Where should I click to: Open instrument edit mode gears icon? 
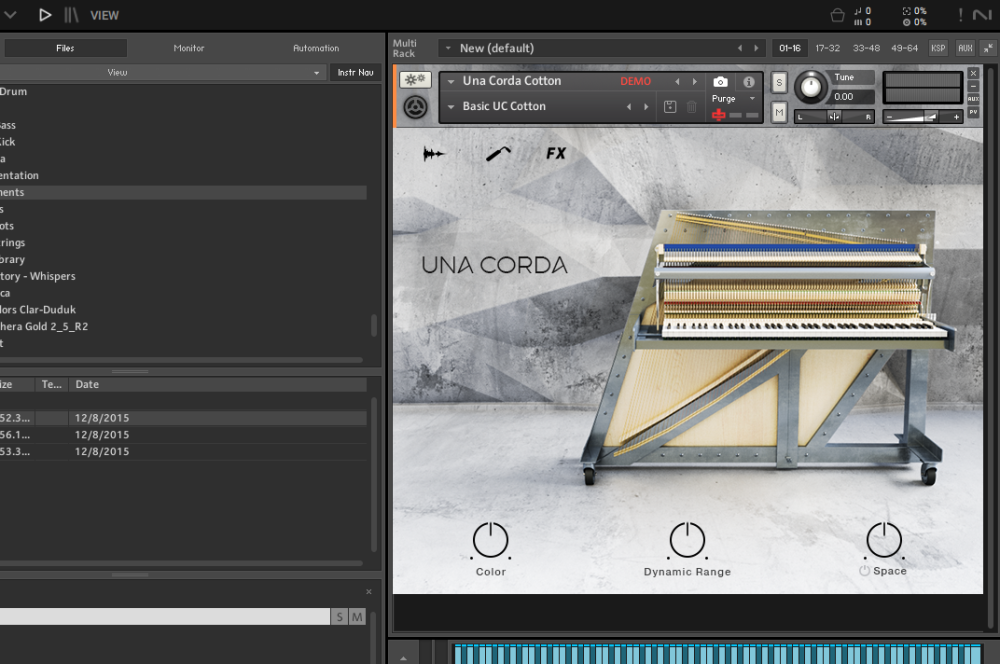tap(415, 80)
